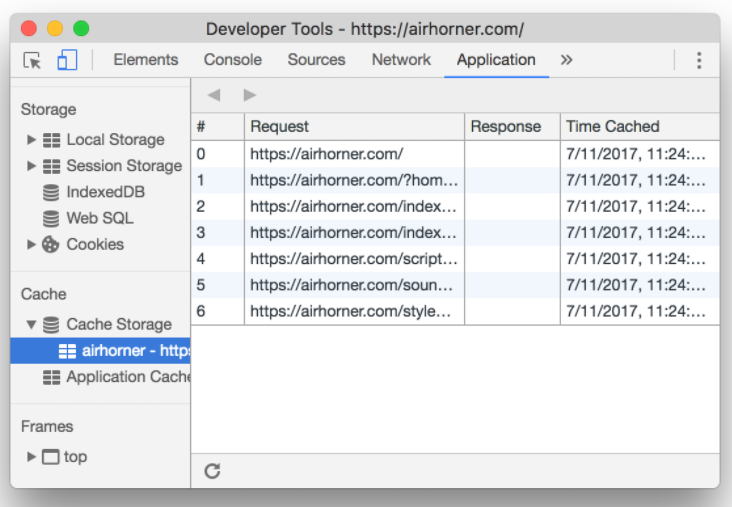Click the IndexedDB database icon
Viewport: 732px width, 507px height.
51,192
